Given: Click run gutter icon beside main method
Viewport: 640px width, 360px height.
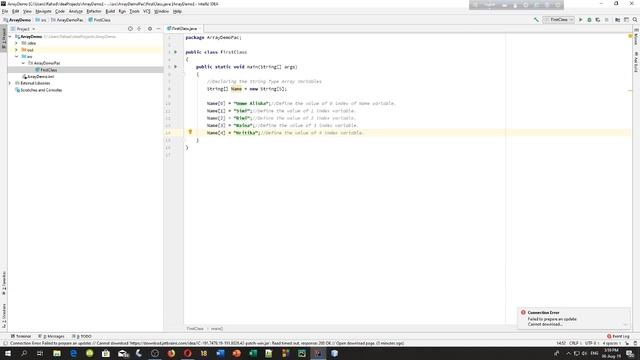Looking at the screenshot, I should coord(176,67).
